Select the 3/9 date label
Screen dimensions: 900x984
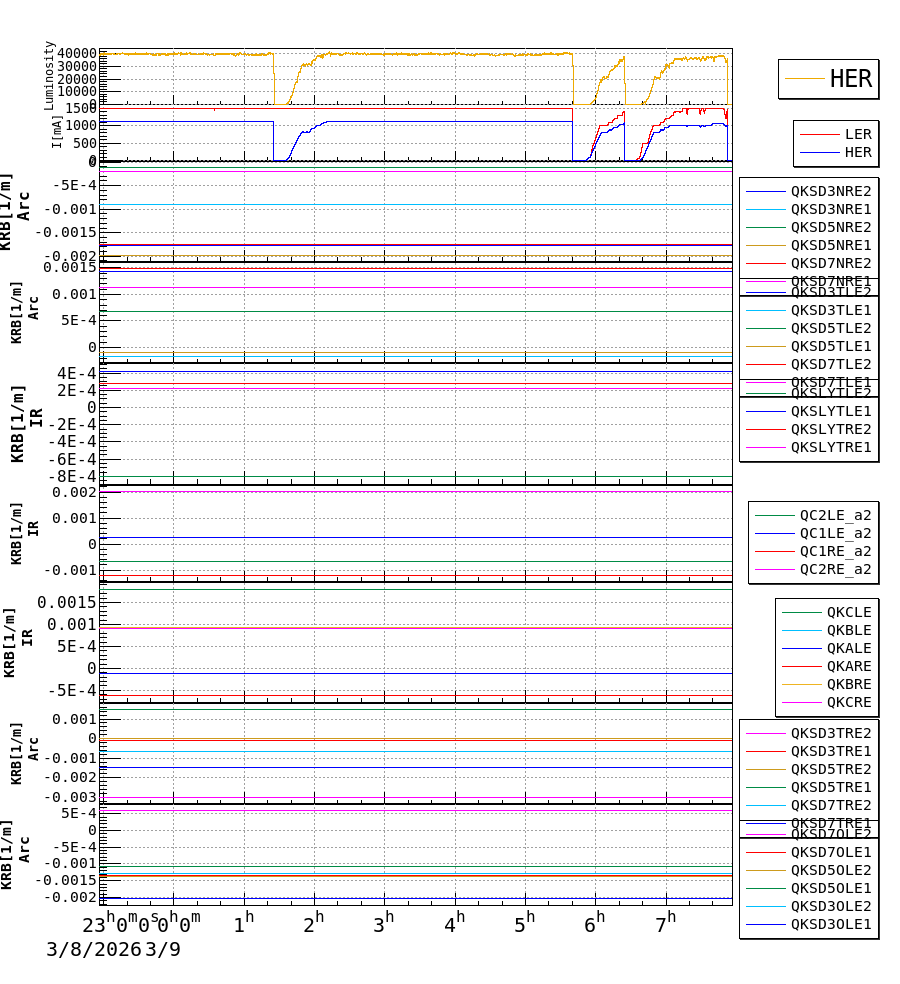click(163, 949)
